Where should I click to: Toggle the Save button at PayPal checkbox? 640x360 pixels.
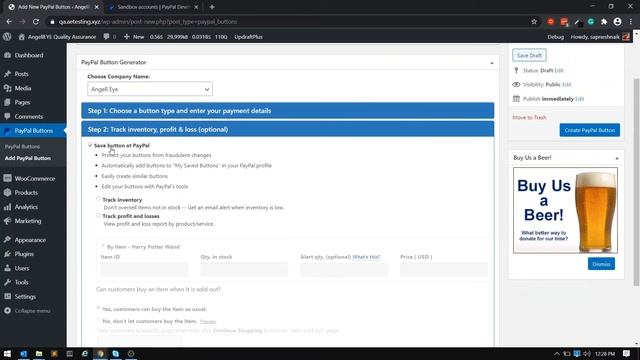[x=90, y=145]
